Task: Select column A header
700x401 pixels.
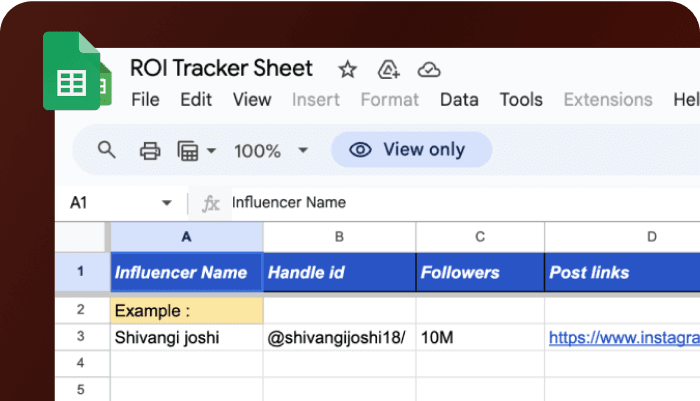Action: pyautogui.click(x=187, y=237)
